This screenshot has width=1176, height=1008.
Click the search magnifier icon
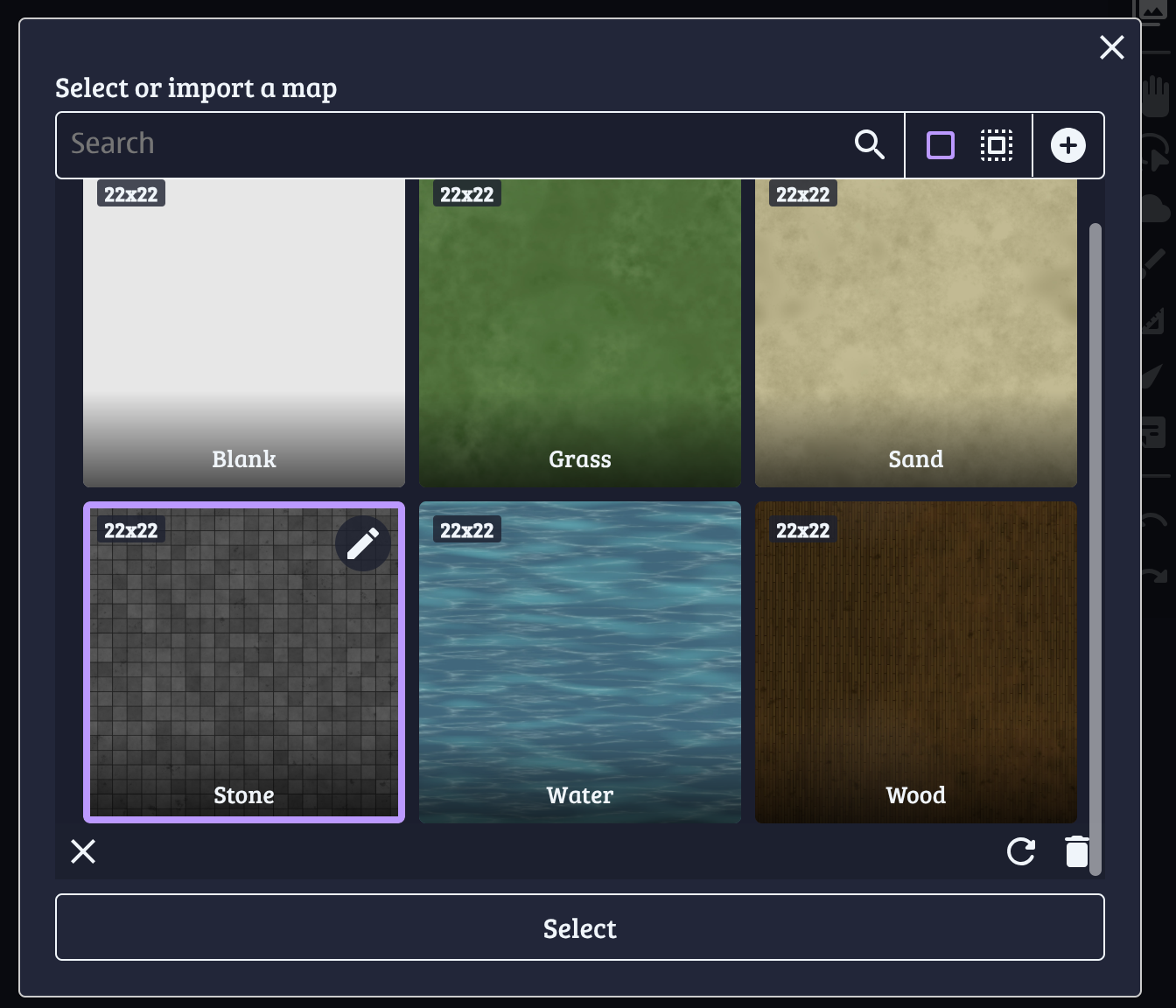point(870,144)
